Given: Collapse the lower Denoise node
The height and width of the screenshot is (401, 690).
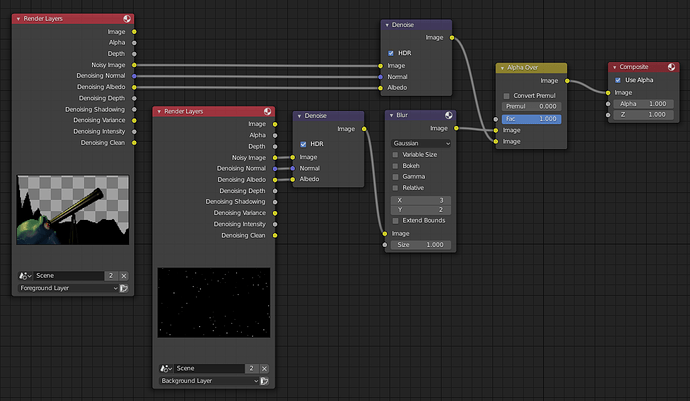Looking at the screenshot, I should 300,116.
